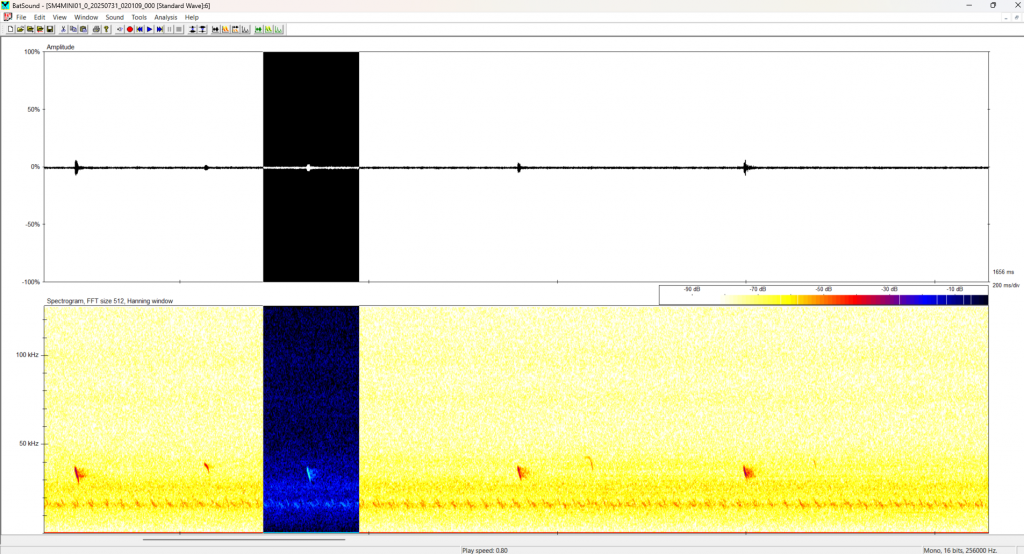This screenshot has height=554, width=1024.
Task: Click the Pause playback button
Action: click(x=169, y=29)
